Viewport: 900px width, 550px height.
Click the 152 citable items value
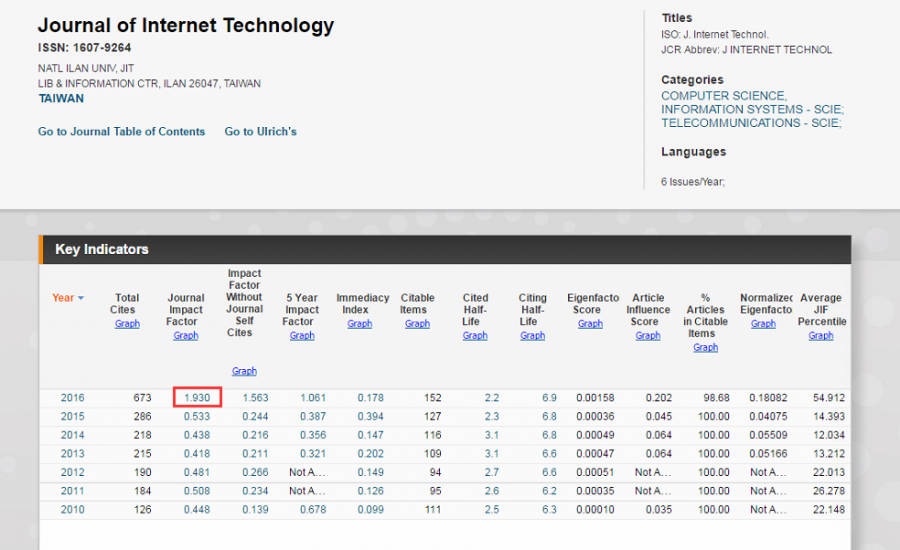[432, 397]
